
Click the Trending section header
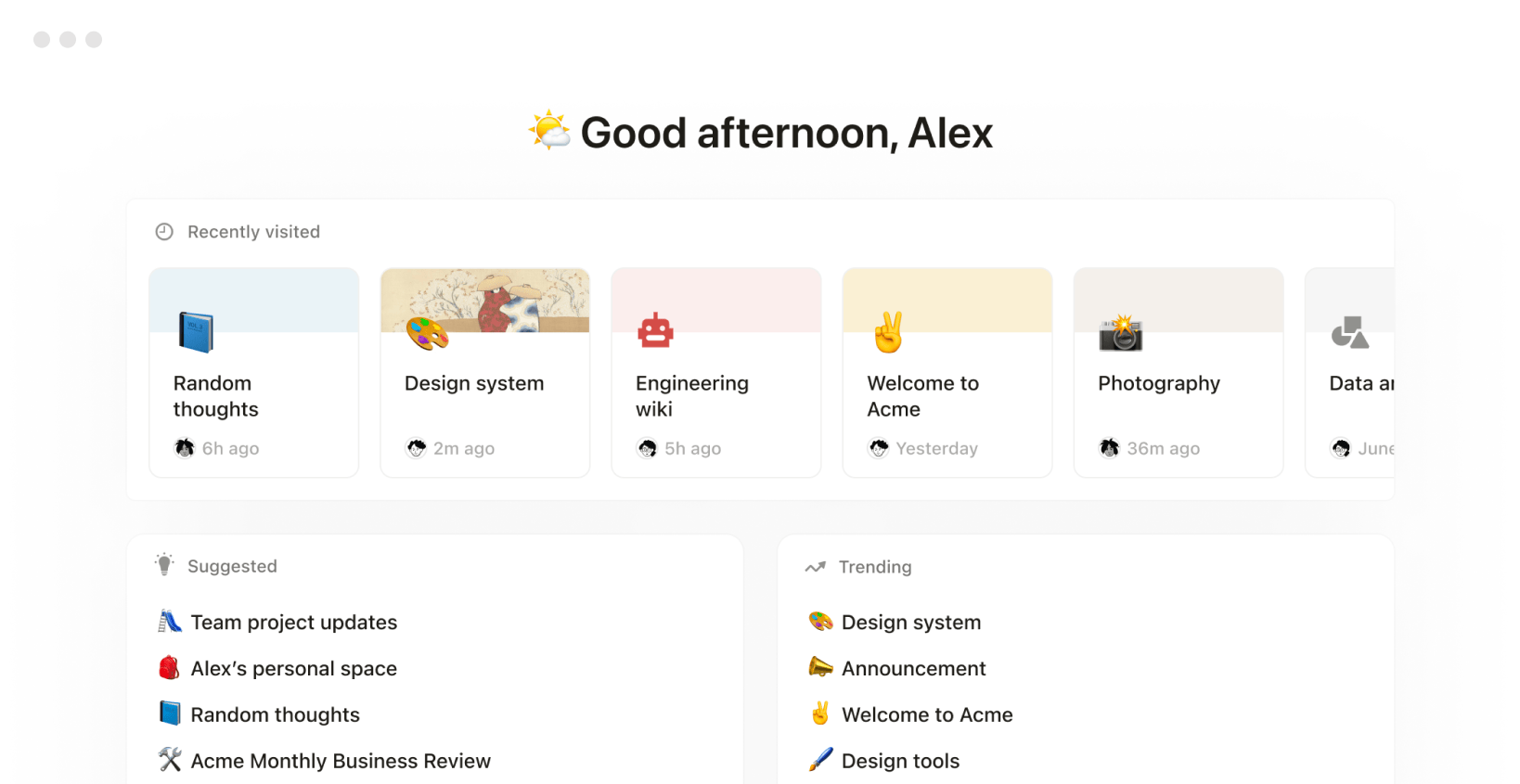(x=874, y=567)
